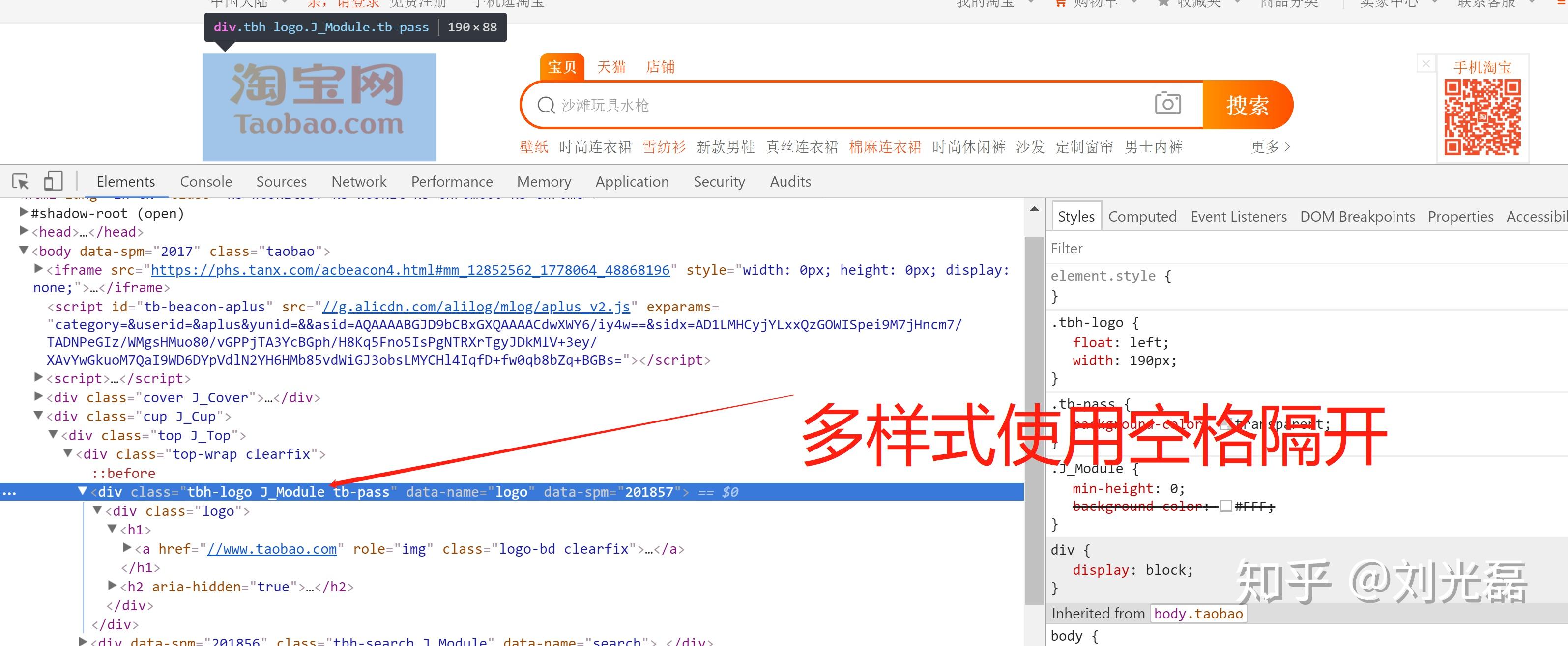Image resolution: width=1568 pixels, height=646 pixels.
Task: Open the 时尚连衣裙 hot search link
Action: coord(595,147)
